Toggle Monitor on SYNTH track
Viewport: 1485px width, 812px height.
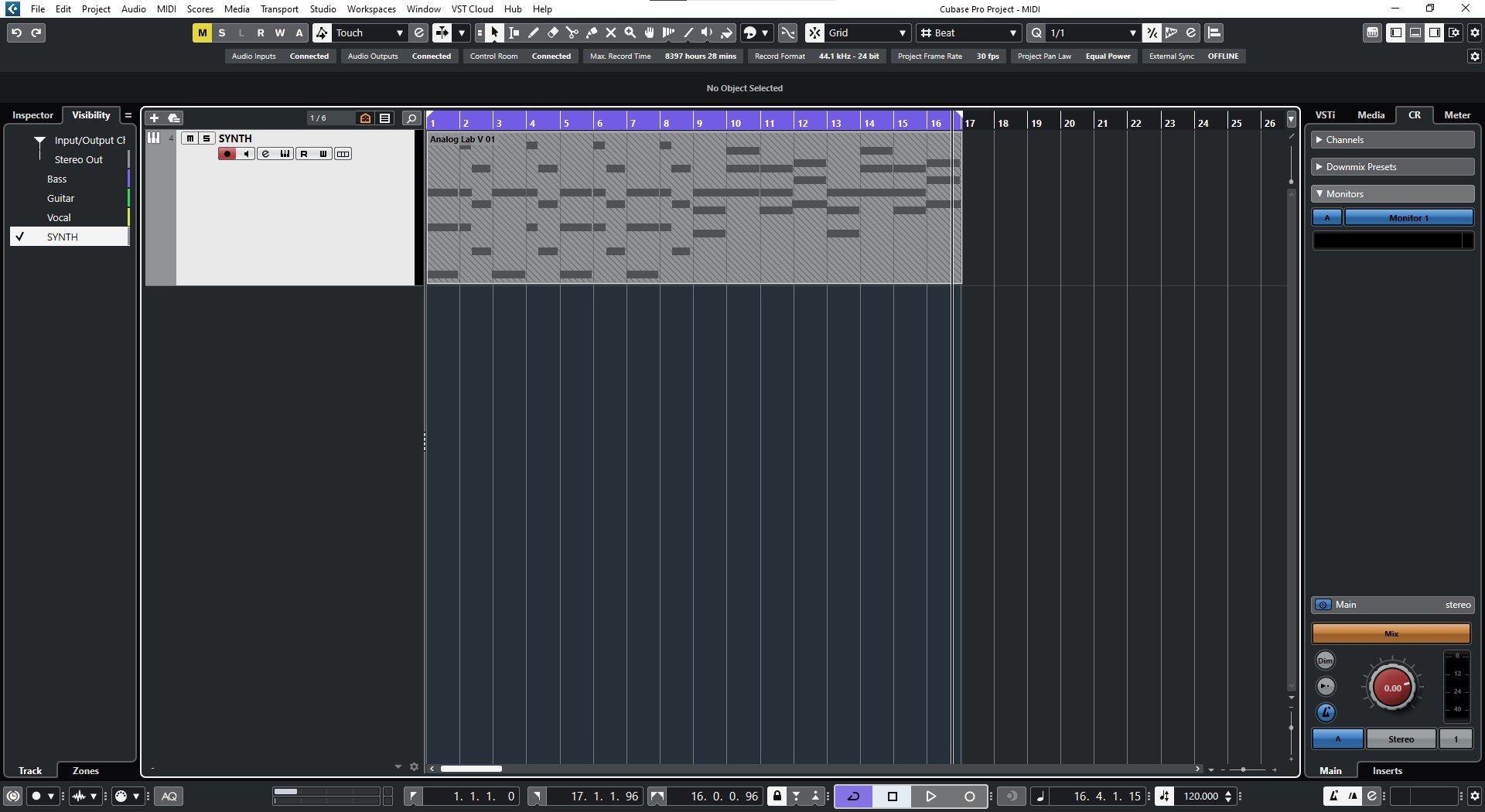(246, 154)
